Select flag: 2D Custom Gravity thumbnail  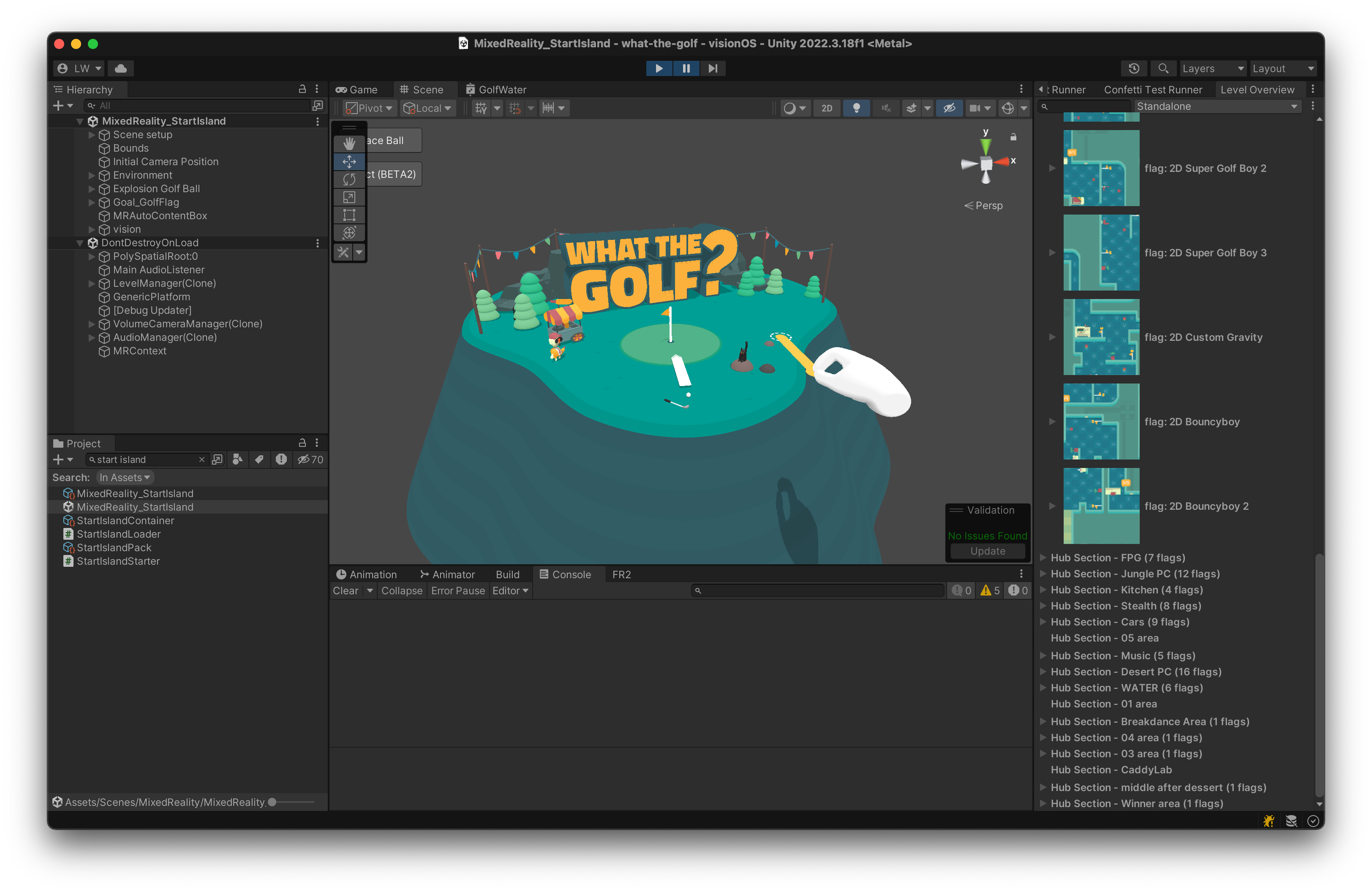click(1101, 337)
